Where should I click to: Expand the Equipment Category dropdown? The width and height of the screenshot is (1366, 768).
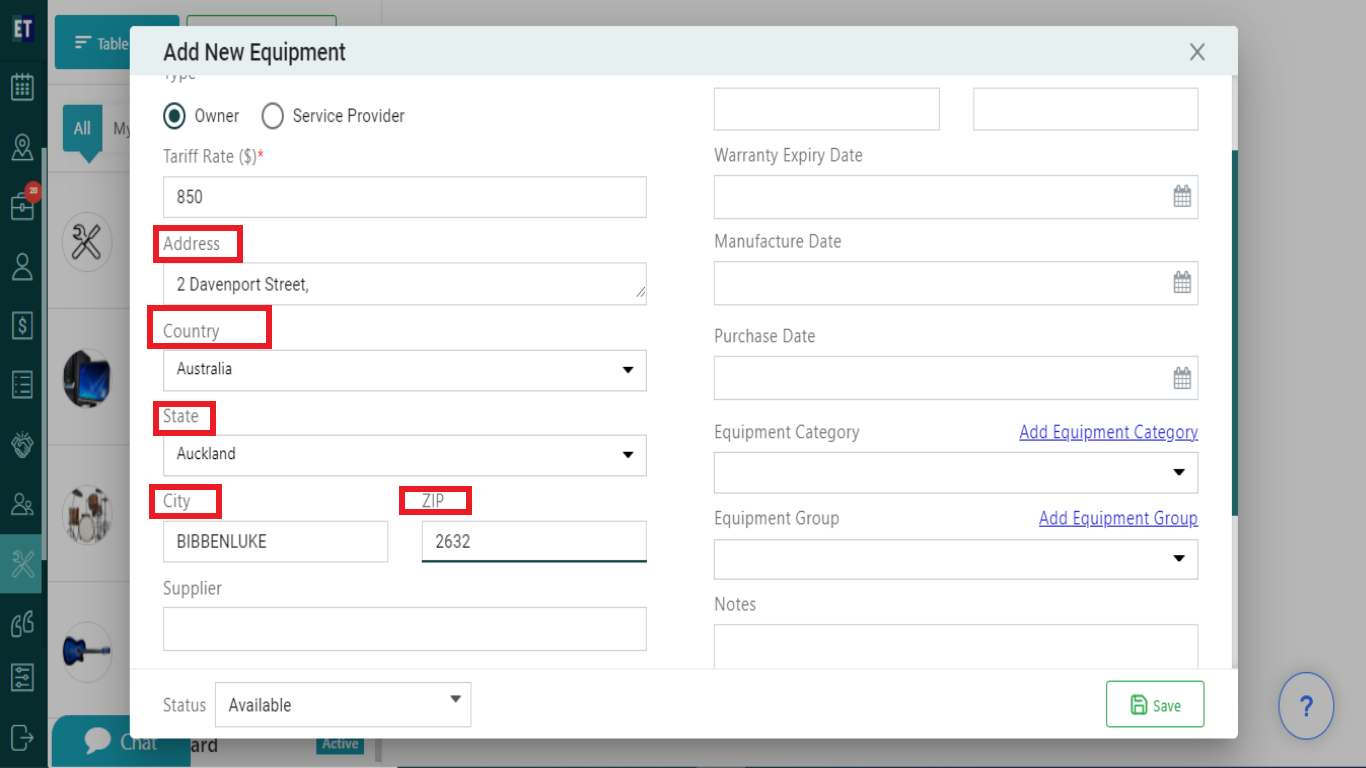[x=956, y=472]
